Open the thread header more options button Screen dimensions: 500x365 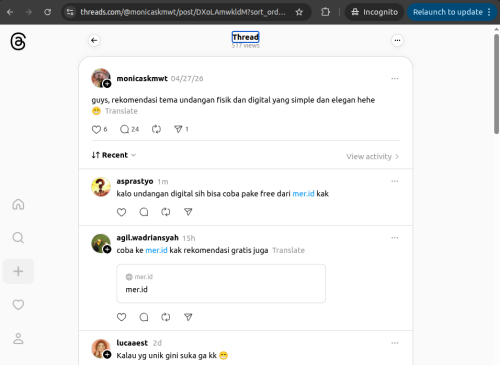click(x=397, y=40)
